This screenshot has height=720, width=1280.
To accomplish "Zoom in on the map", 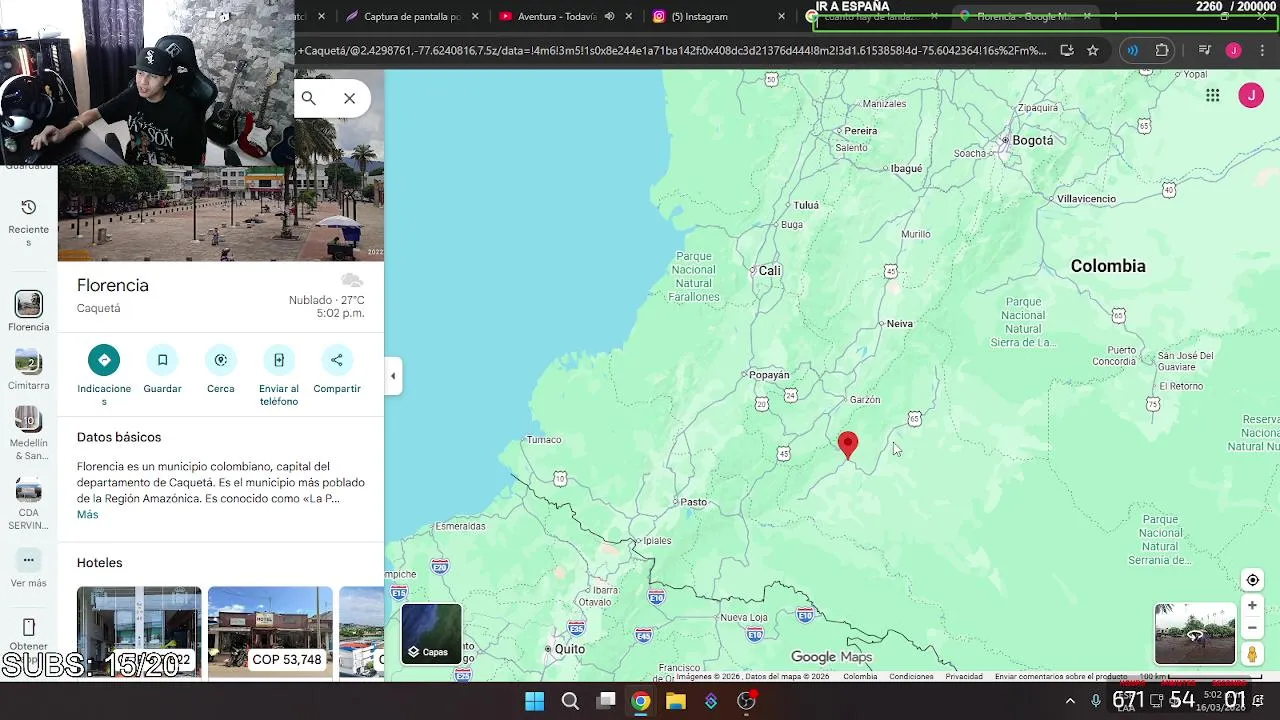I will coord(1252,605).
